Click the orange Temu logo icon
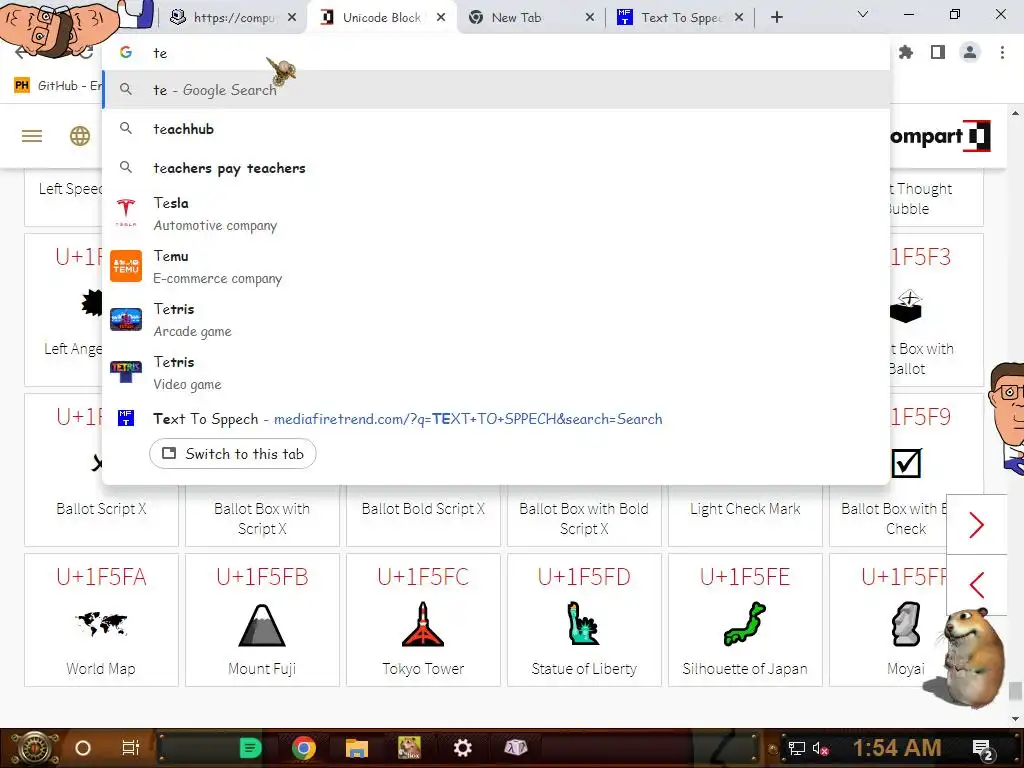This screenshot has height=768, width=1024. coord(126,266)
